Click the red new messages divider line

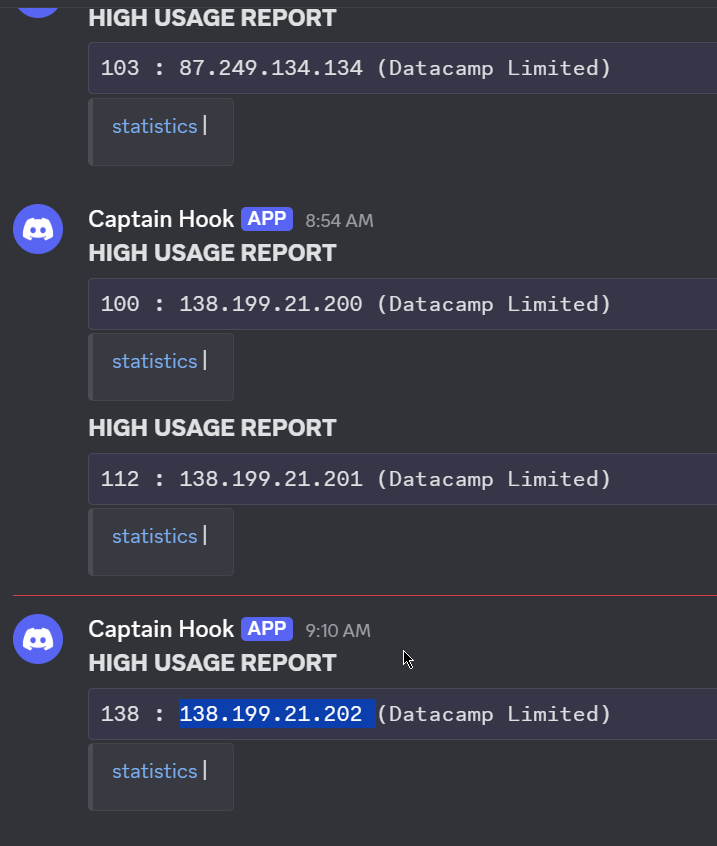tap(365, 595)
